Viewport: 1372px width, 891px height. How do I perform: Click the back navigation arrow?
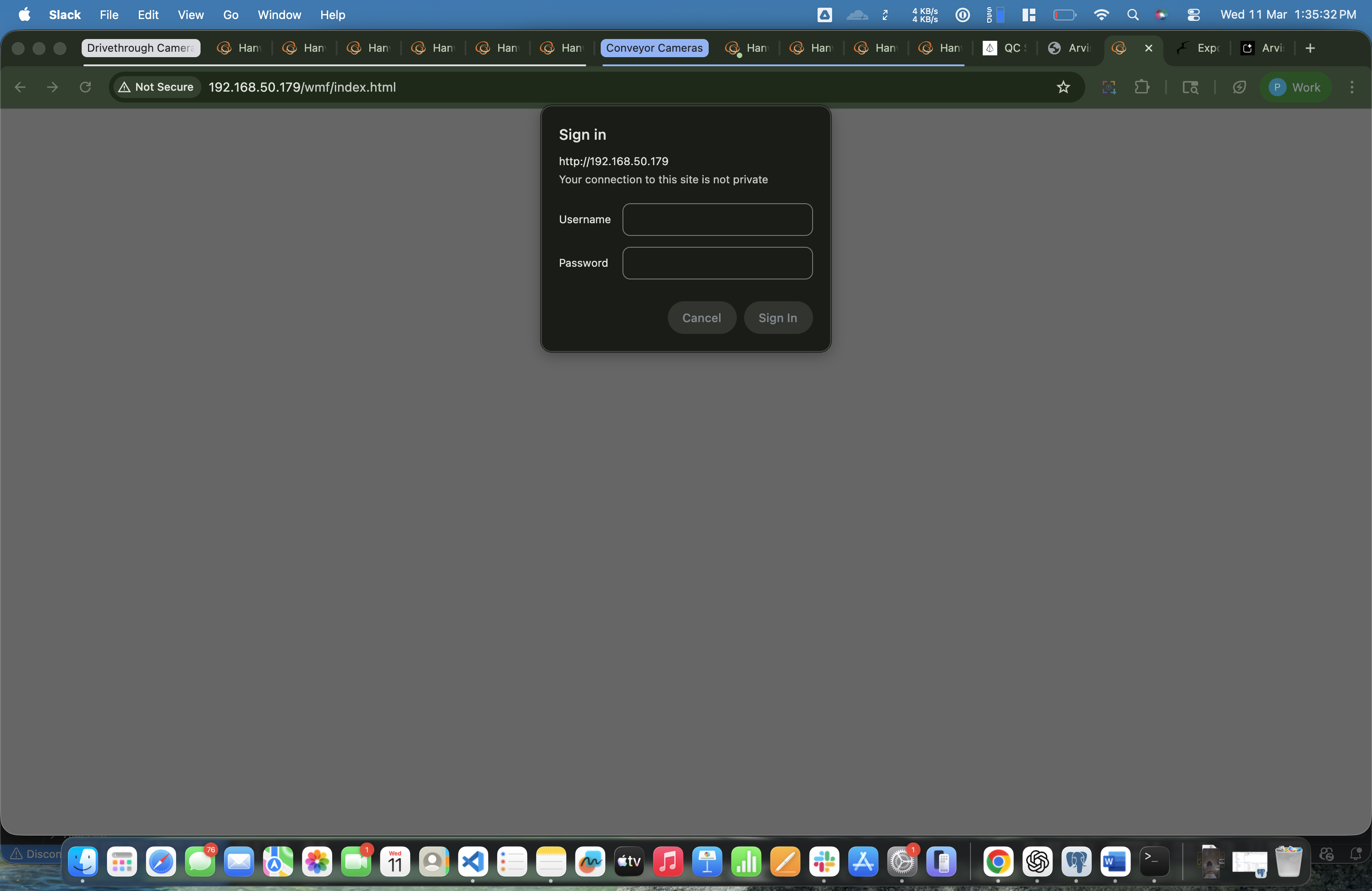(21, 87)
